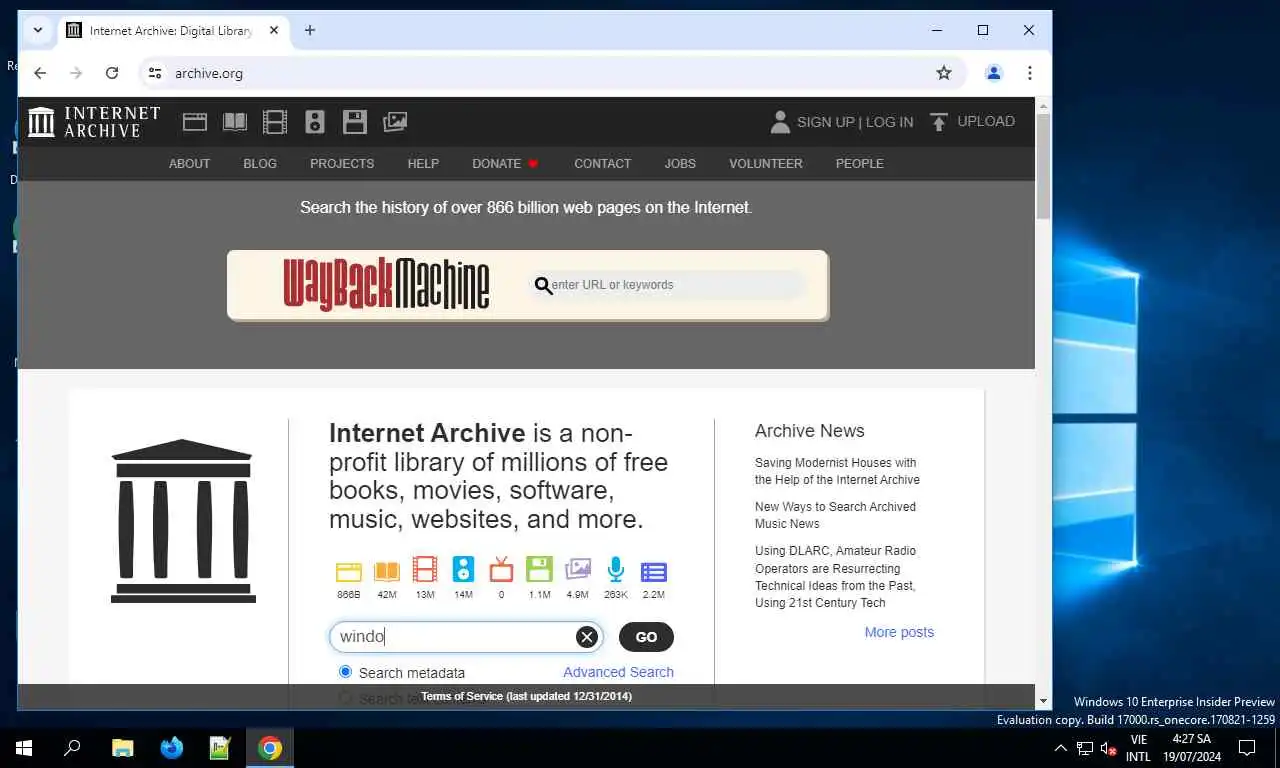Open the taskbar clock showing 4:27
This screenshot has width=1280, height=768.
pos(1193,748)
